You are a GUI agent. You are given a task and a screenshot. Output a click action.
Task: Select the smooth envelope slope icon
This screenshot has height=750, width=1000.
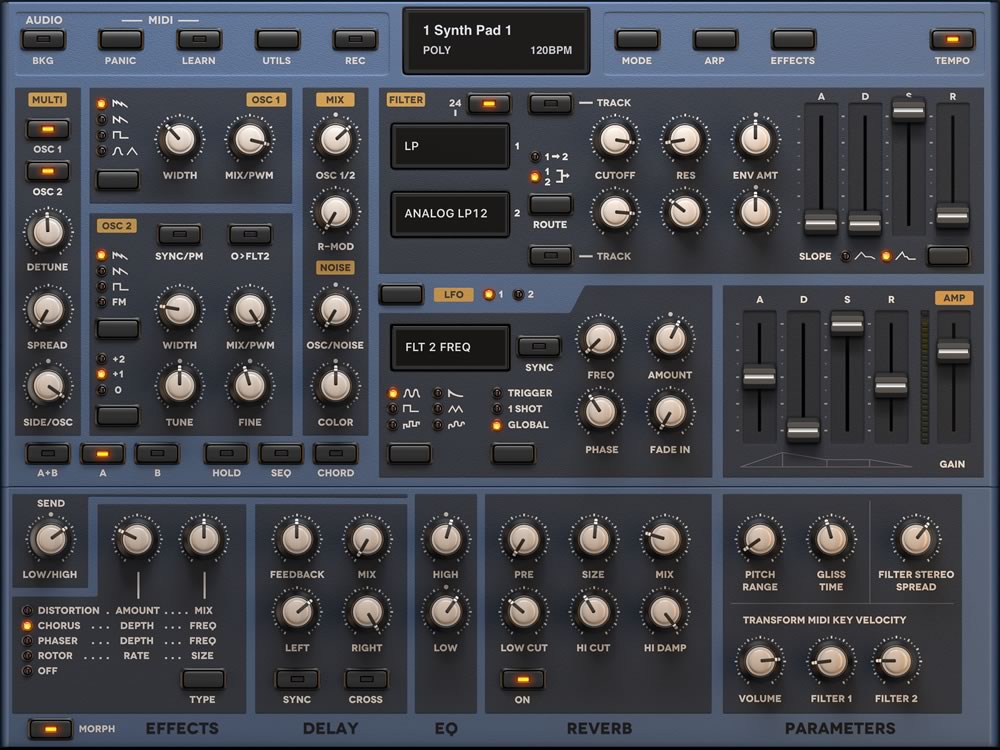[x=865, y=256]
